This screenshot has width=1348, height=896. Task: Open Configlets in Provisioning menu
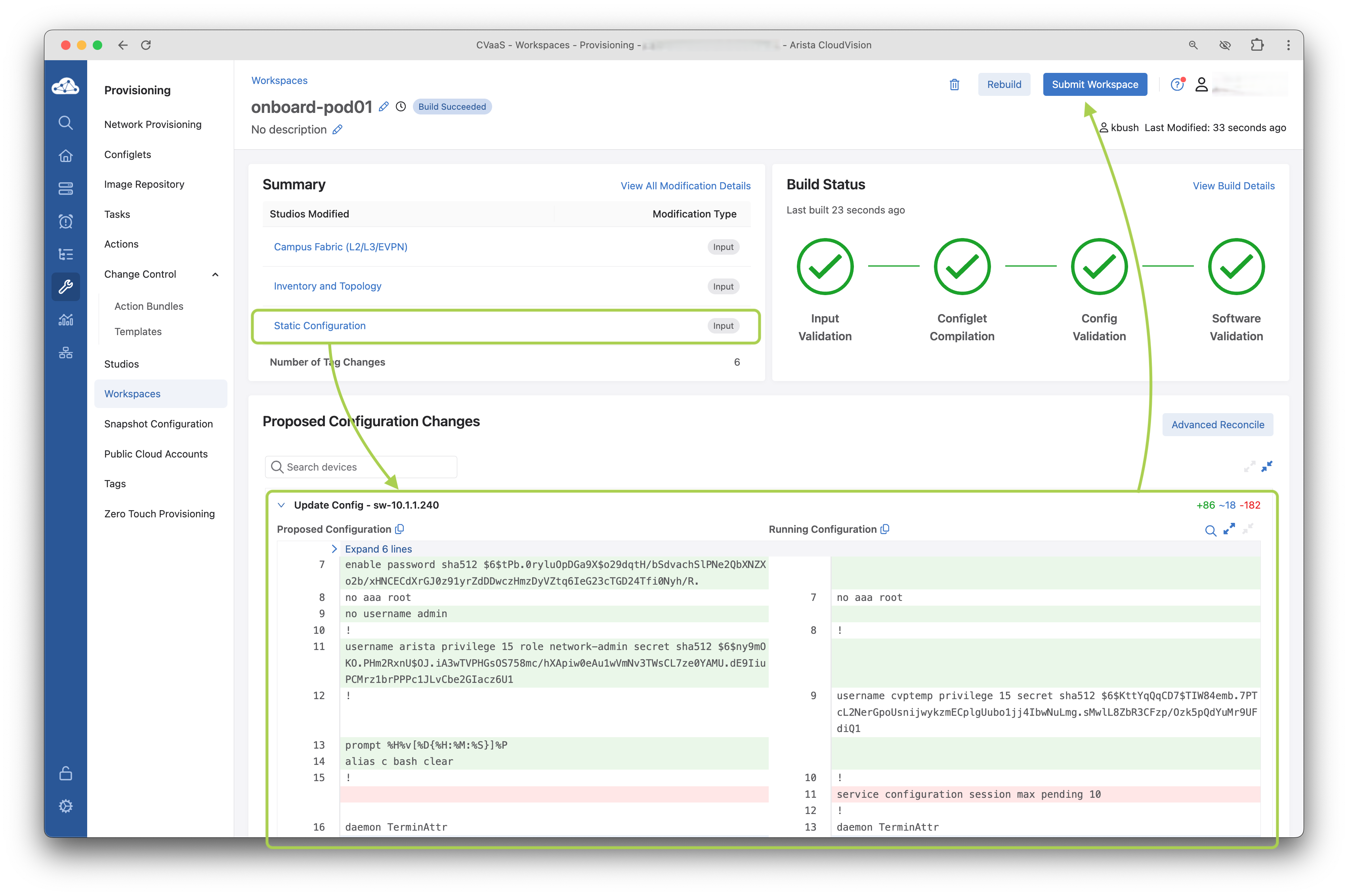128,154
